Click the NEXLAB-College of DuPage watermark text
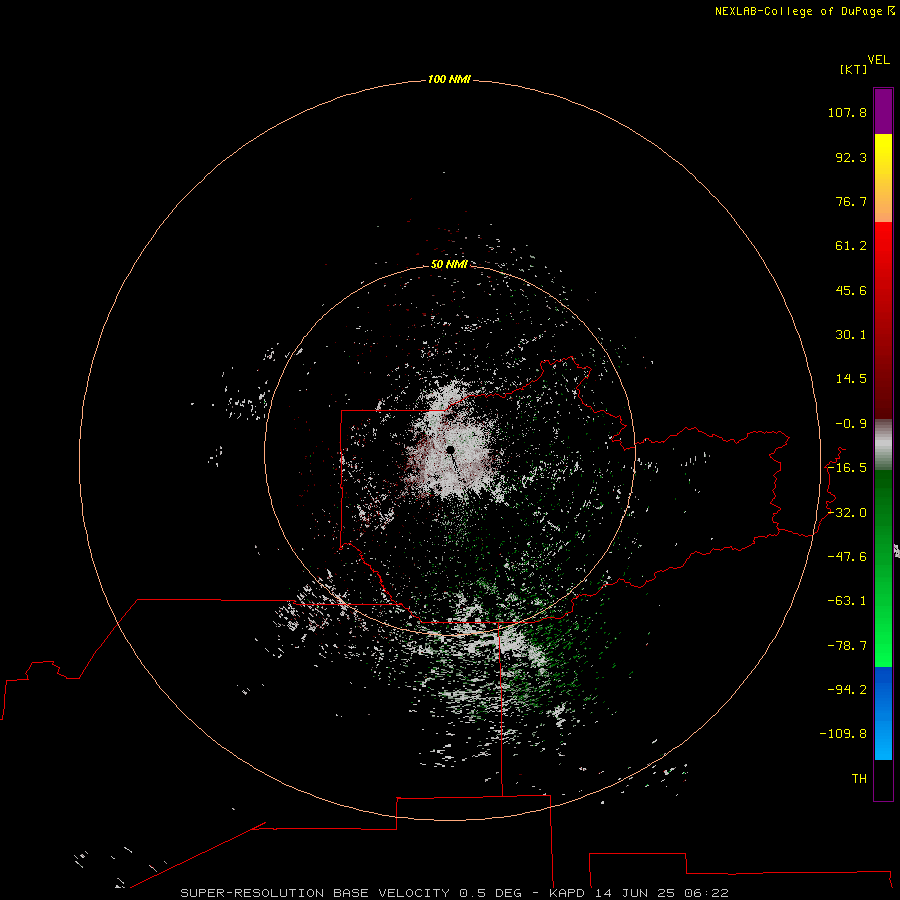This screenshot has height=900, width=900. (805, 11)
